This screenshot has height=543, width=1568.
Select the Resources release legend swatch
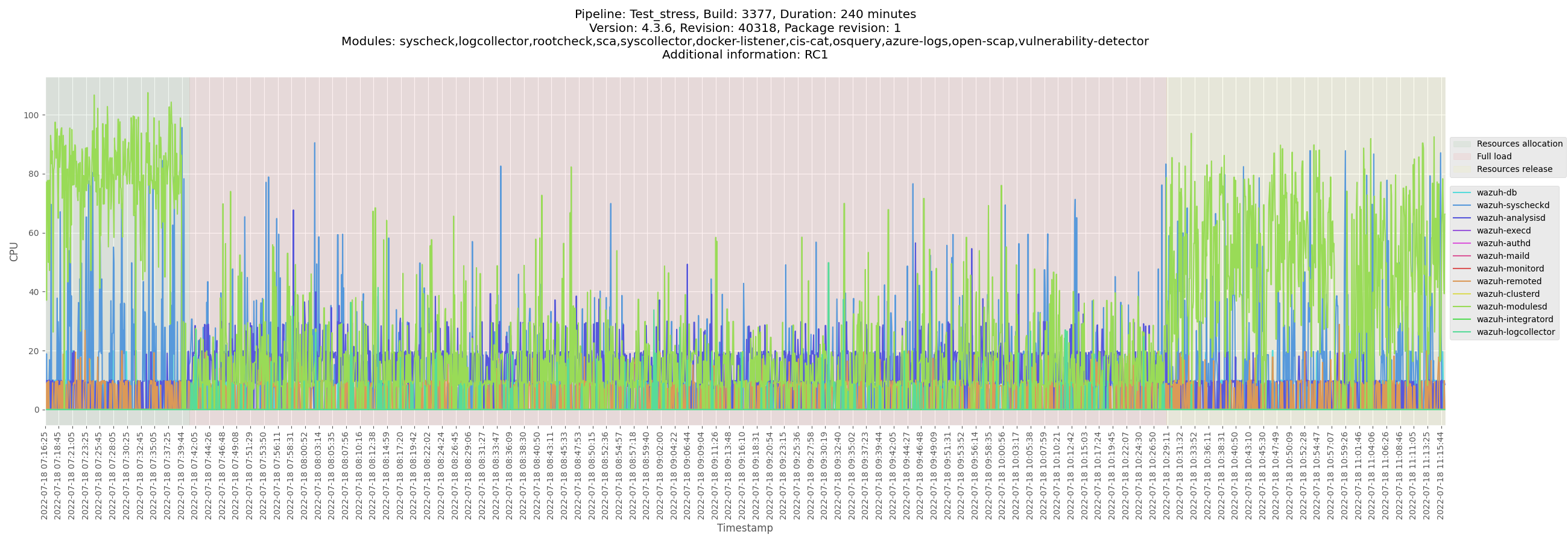[1461, 170]
